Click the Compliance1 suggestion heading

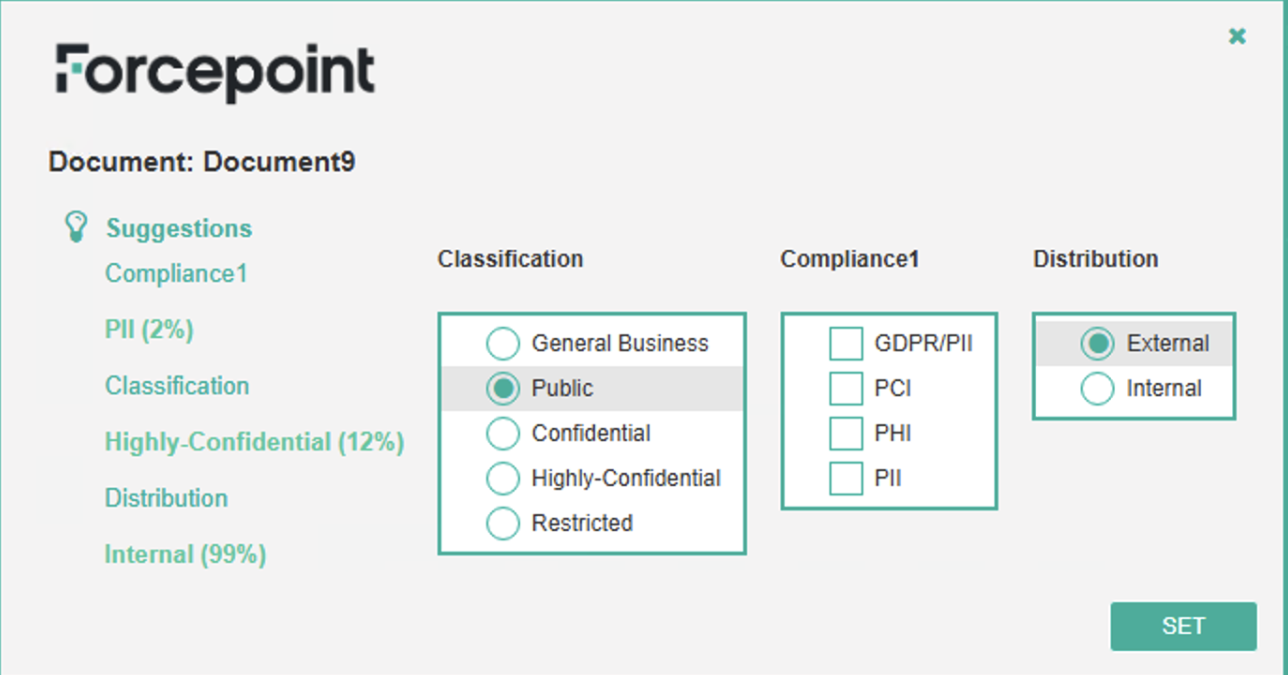(176, 274)
